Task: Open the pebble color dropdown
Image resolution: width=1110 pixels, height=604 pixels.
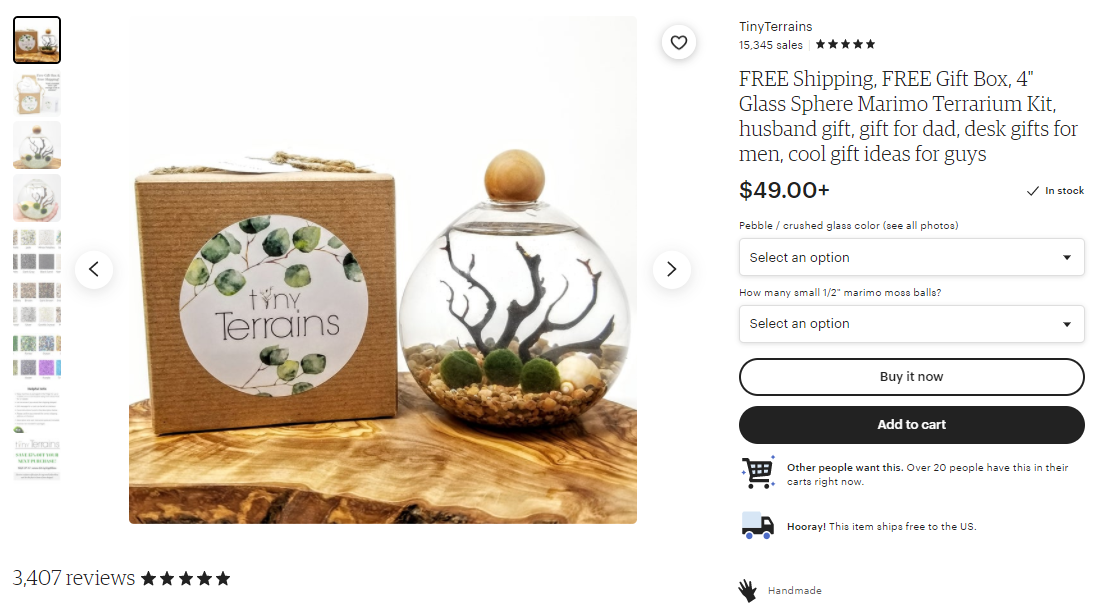Action: [911, 257]
